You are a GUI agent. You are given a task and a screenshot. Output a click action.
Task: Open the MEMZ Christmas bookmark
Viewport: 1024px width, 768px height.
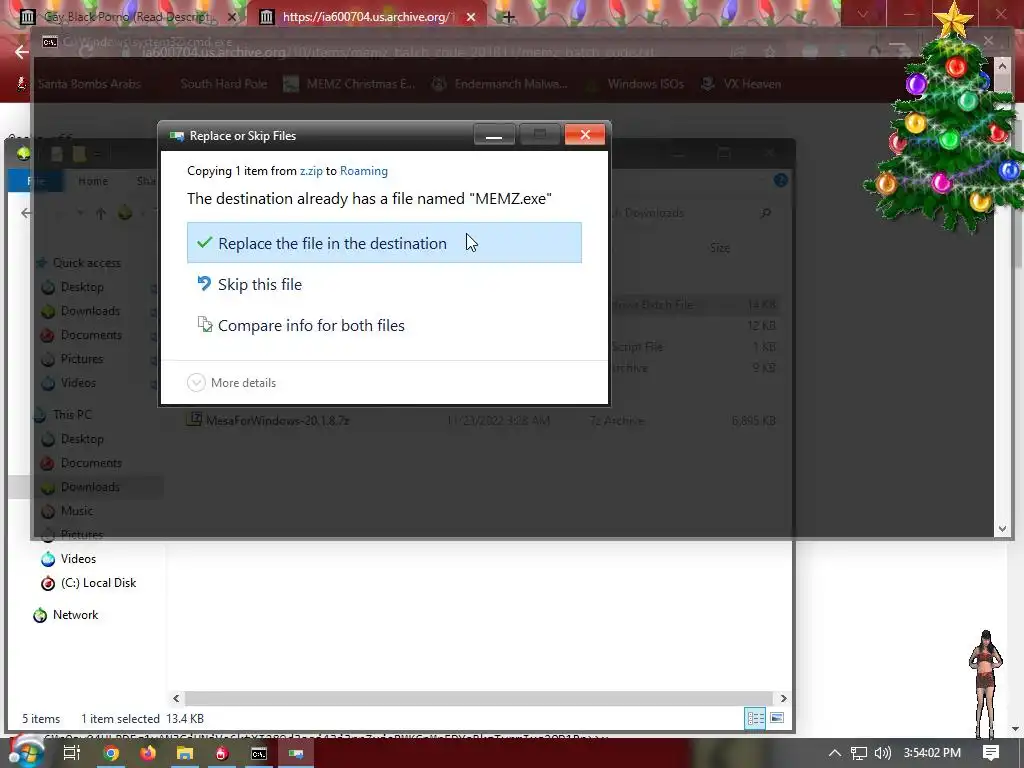point(350,84)
